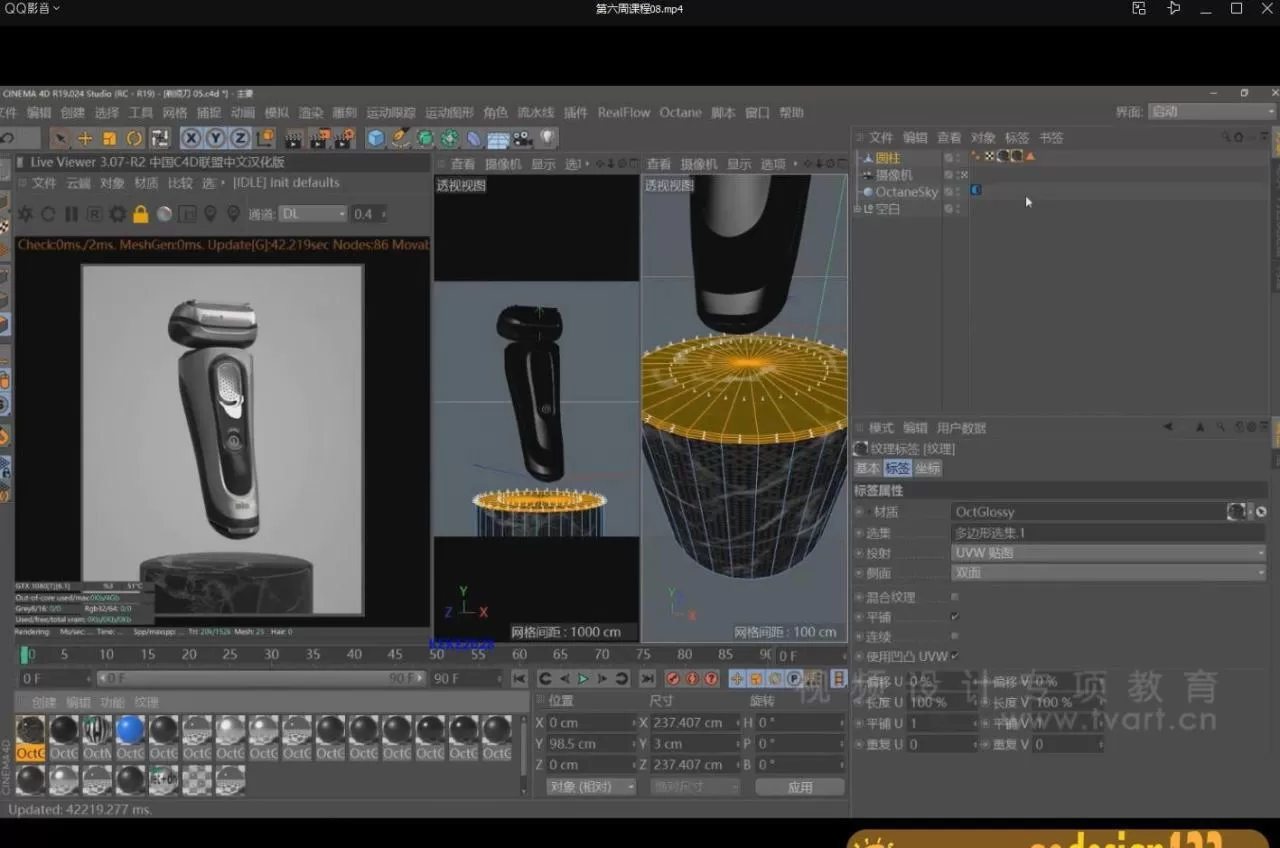
Task: Click the blue material sphere thumbnail
Action: [x=130, y=730]
